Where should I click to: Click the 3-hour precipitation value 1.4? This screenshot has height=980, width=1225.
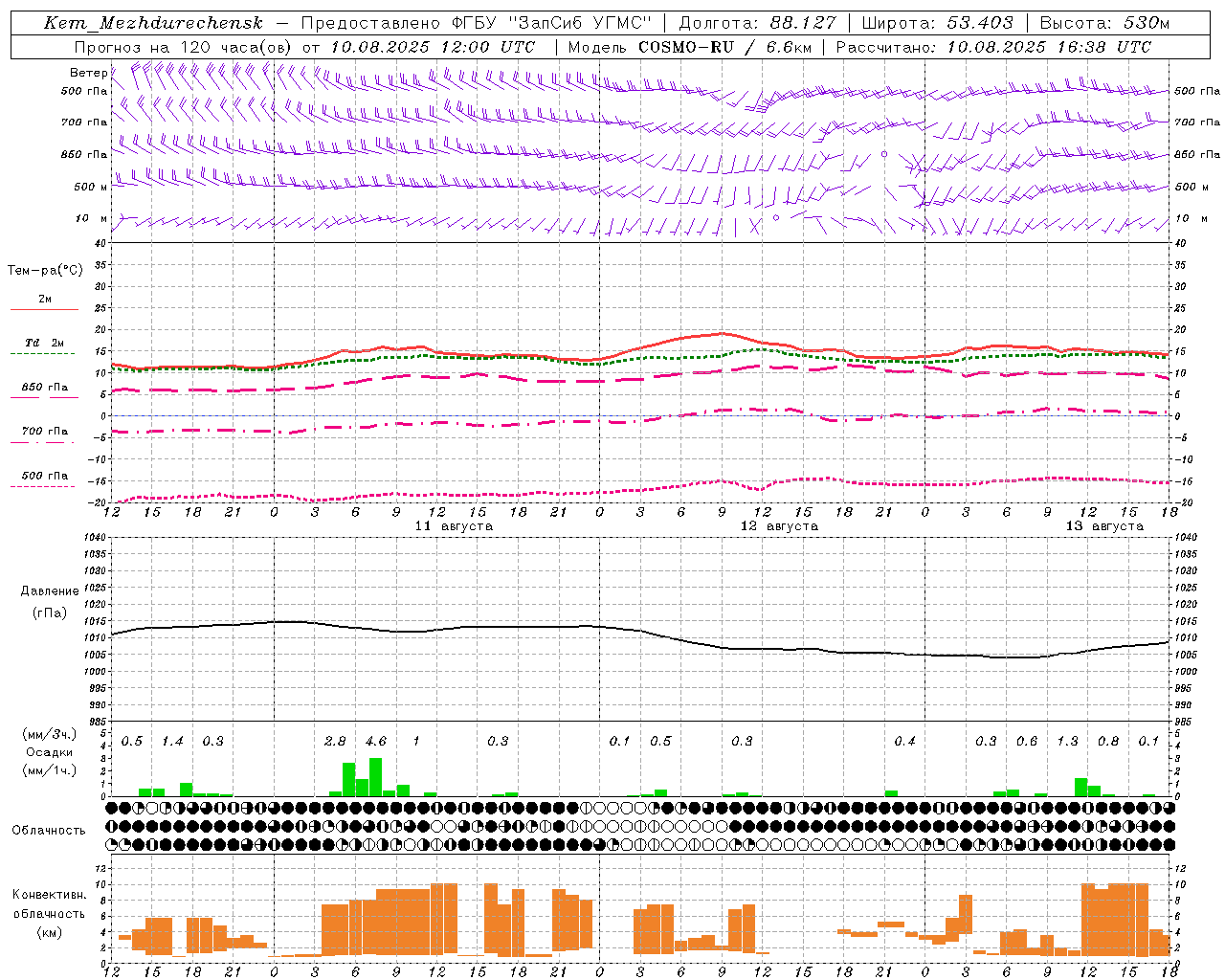tap(172, 742)
